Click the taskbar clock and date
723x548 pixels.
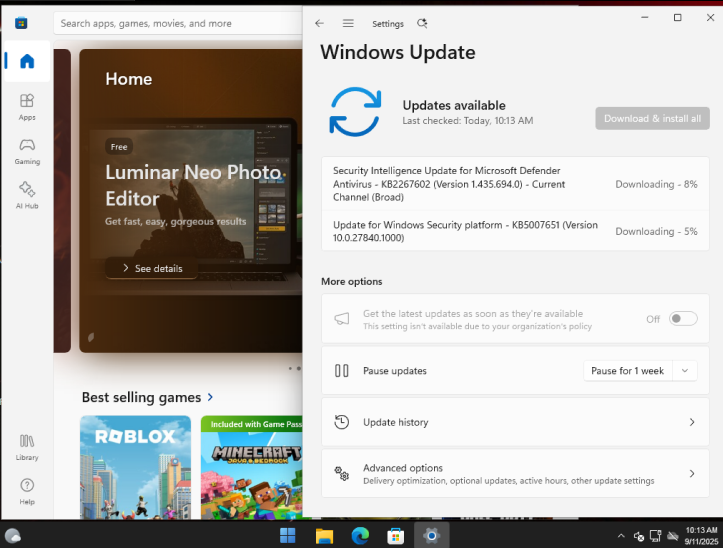[701, 536]
